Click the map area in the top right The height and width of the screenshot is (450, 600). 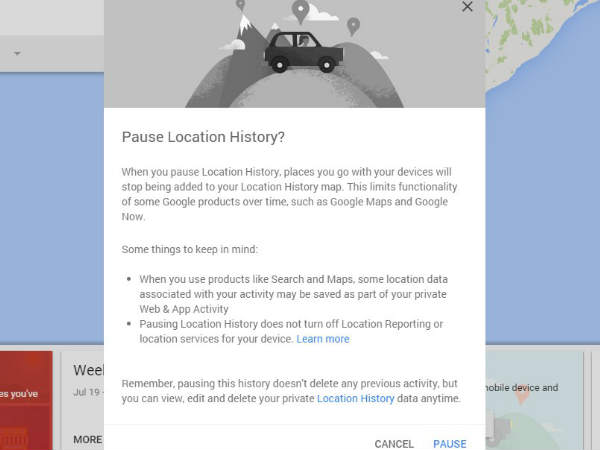click(x=545, y=40)
